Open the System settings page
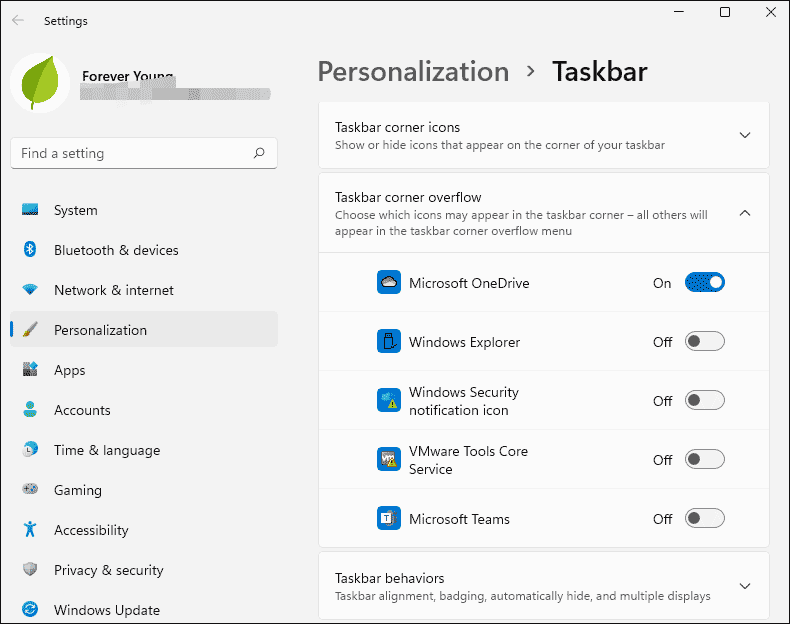This screenshot has height=624, width=790. tap(144, 210)
